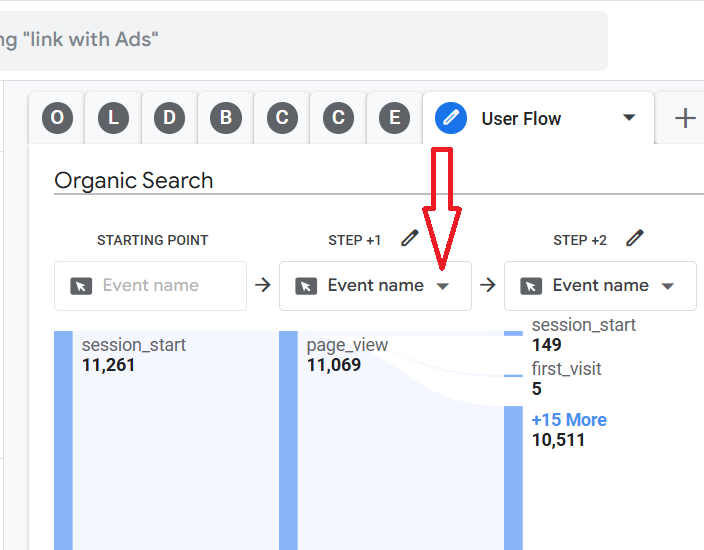Expand the User Flow tab dropdown arrow

point(629,118)
